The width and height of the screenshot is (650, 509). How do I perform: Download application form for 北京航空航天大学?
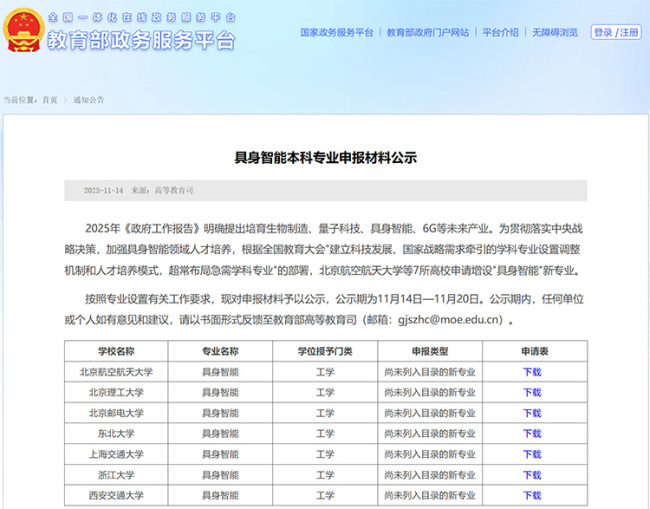click(531, 372)
